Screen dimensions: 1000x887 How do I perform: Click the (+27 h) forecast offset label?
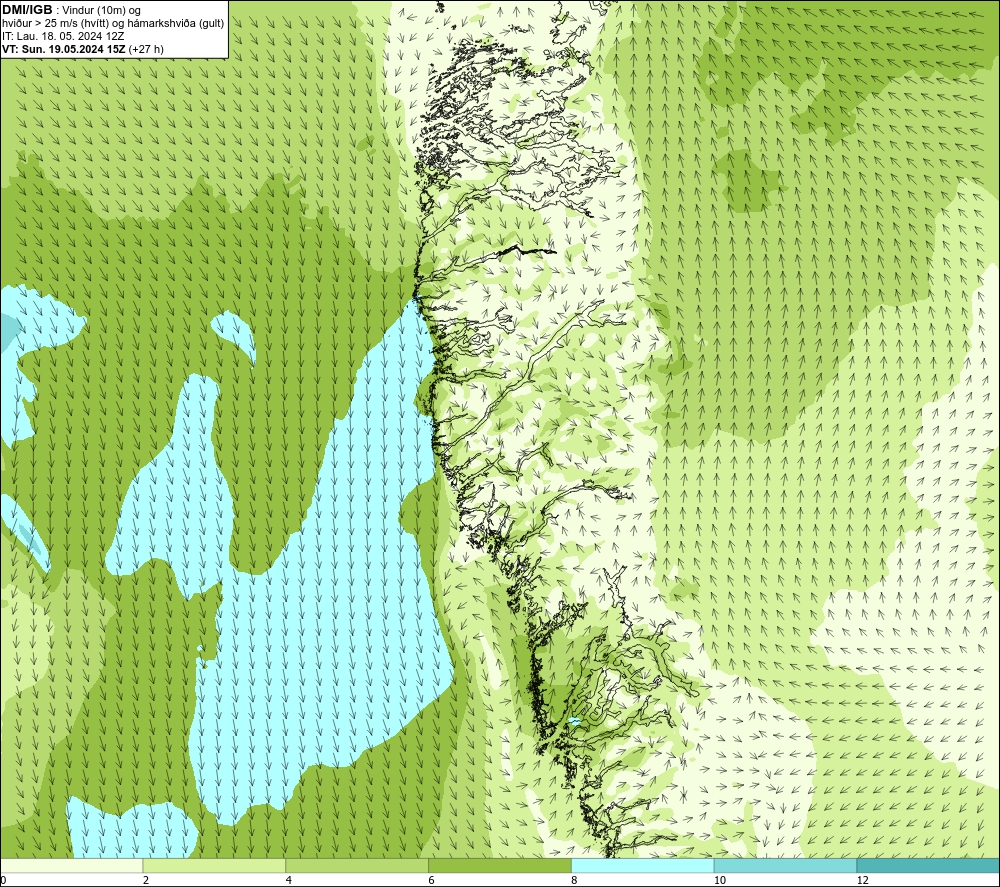point(146,49)
